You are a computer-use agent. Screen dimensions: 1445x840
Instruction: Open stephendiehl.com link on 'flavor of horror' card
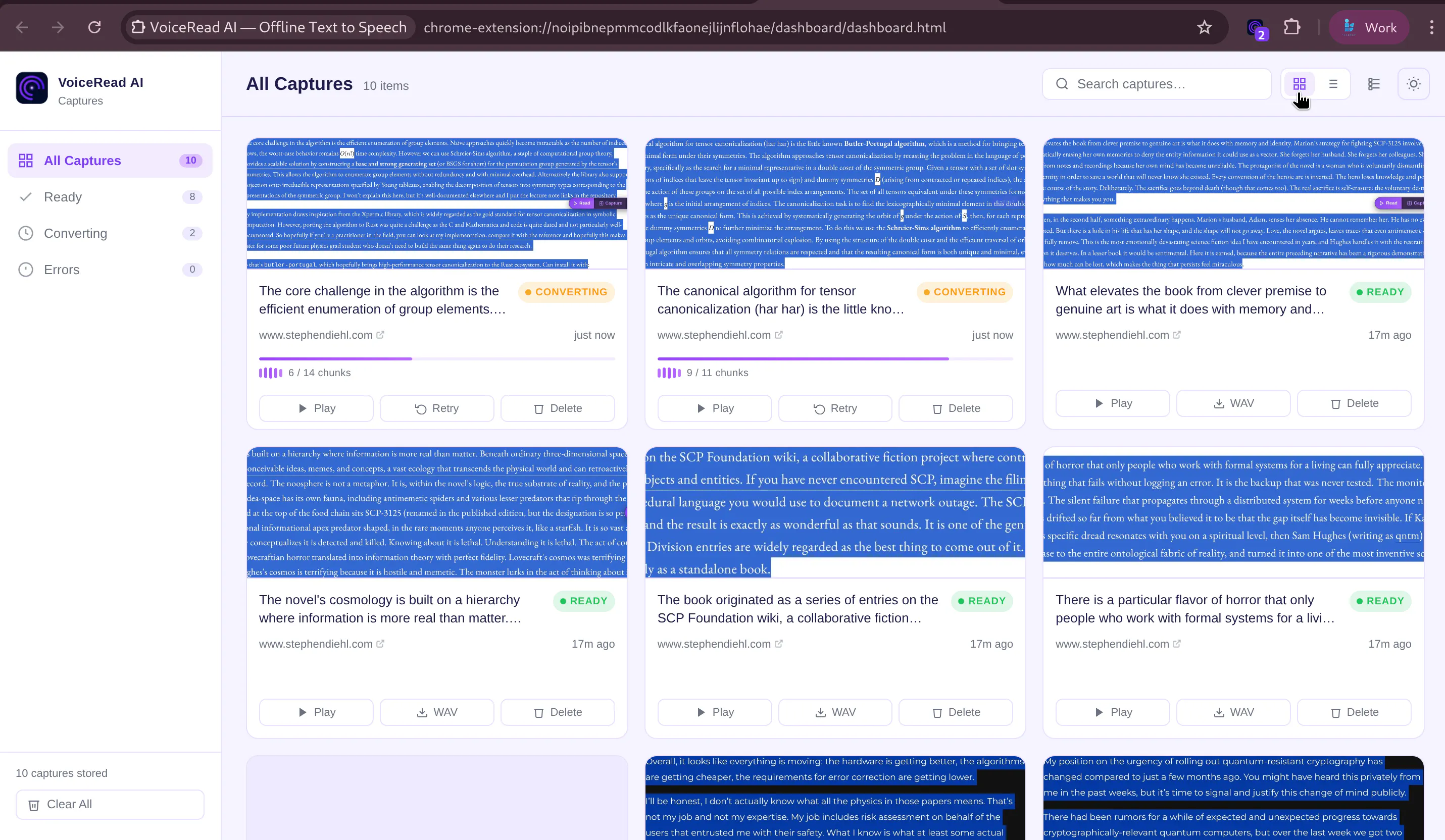[1118, 644]
